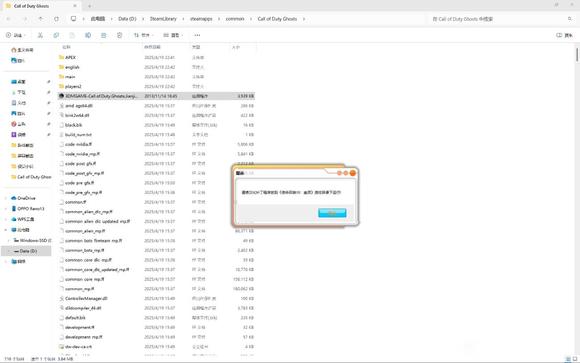The image size is (580, 363).
Task: Open Home in the sidebar
Action: (22, 50)
